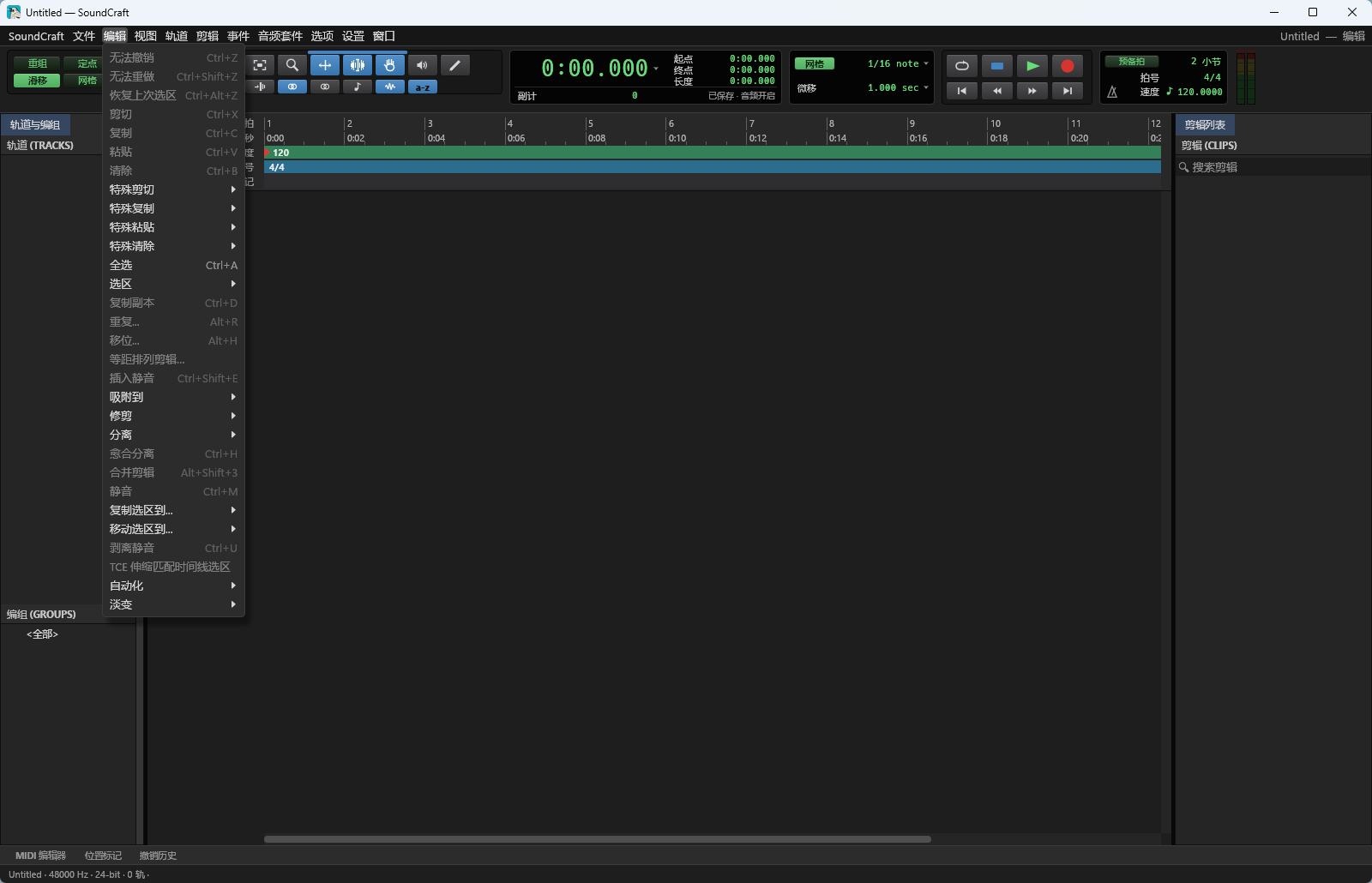1372x883 pixels.
Task: Select the scrubber speaker tool
Action: (x=423, y=65)
